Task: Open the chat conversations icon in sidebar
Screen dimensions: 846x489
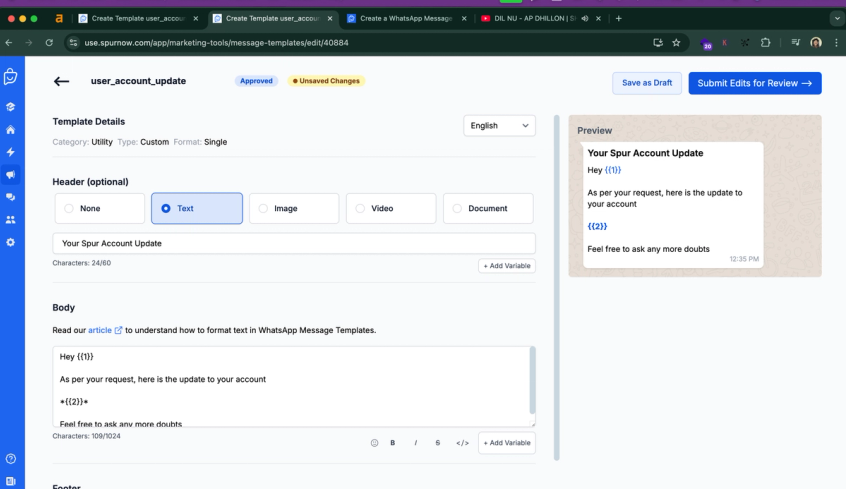Action: pyautogui.click(x=11, y=197)
